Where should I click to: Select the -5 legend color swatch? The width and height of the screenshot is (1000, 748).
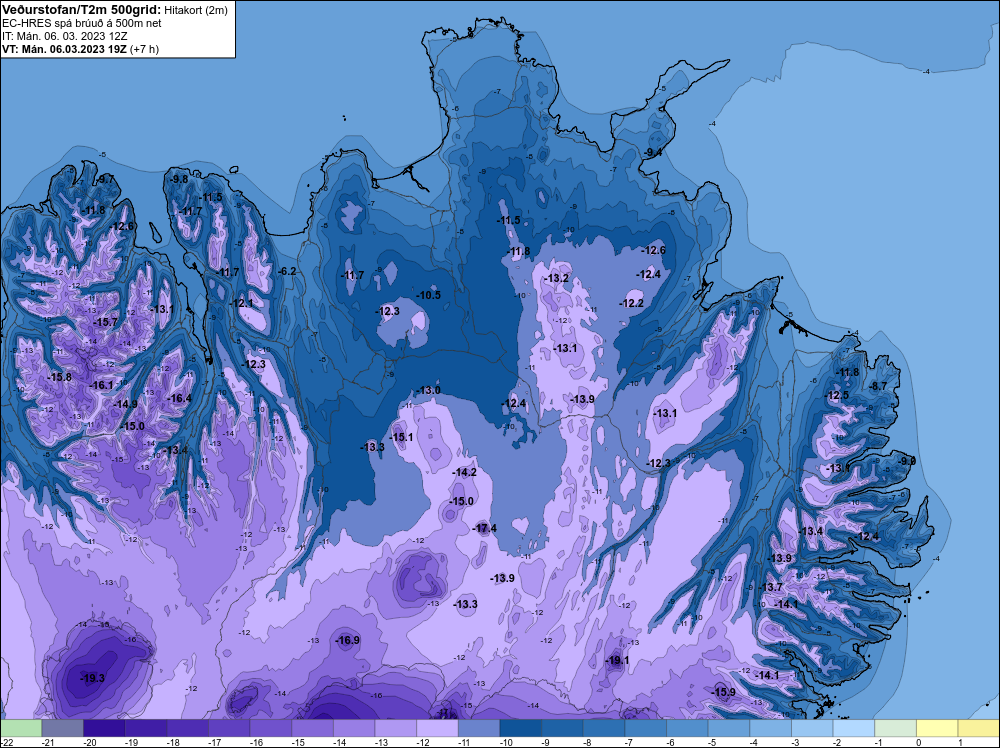(729, 728)
